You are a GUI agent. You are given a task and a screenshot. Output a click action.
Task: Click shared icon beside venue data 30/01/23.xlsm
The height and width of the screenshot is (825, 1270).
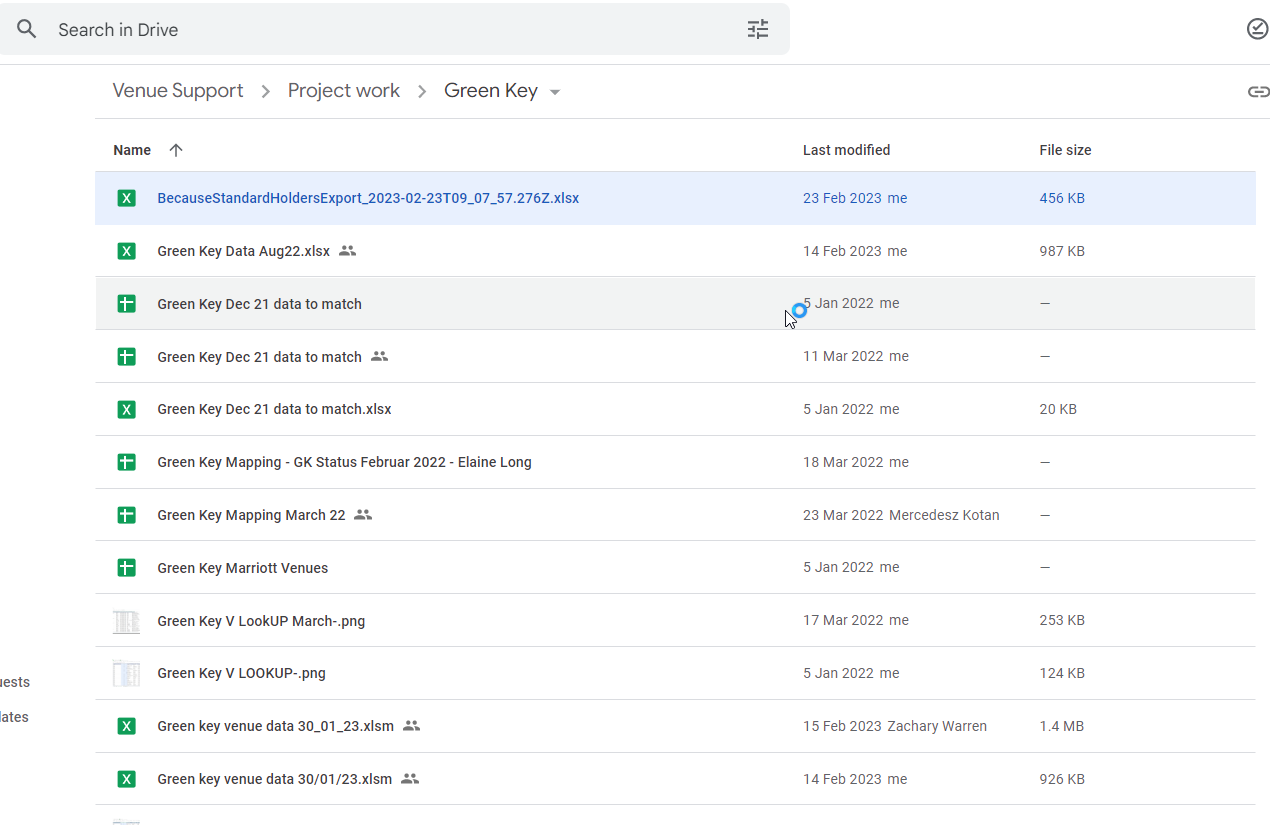tap(409, 779)
